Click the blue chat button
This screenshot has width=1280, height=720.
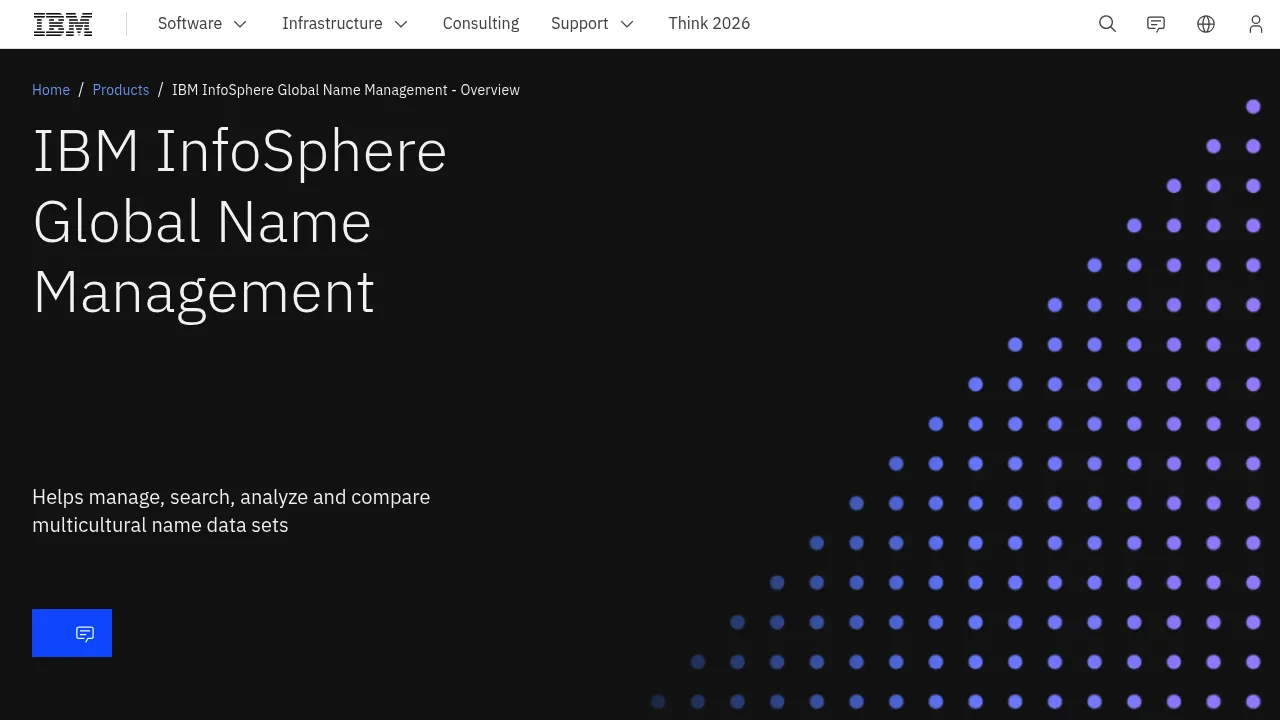pyautogui.click(x=72, y=633)
